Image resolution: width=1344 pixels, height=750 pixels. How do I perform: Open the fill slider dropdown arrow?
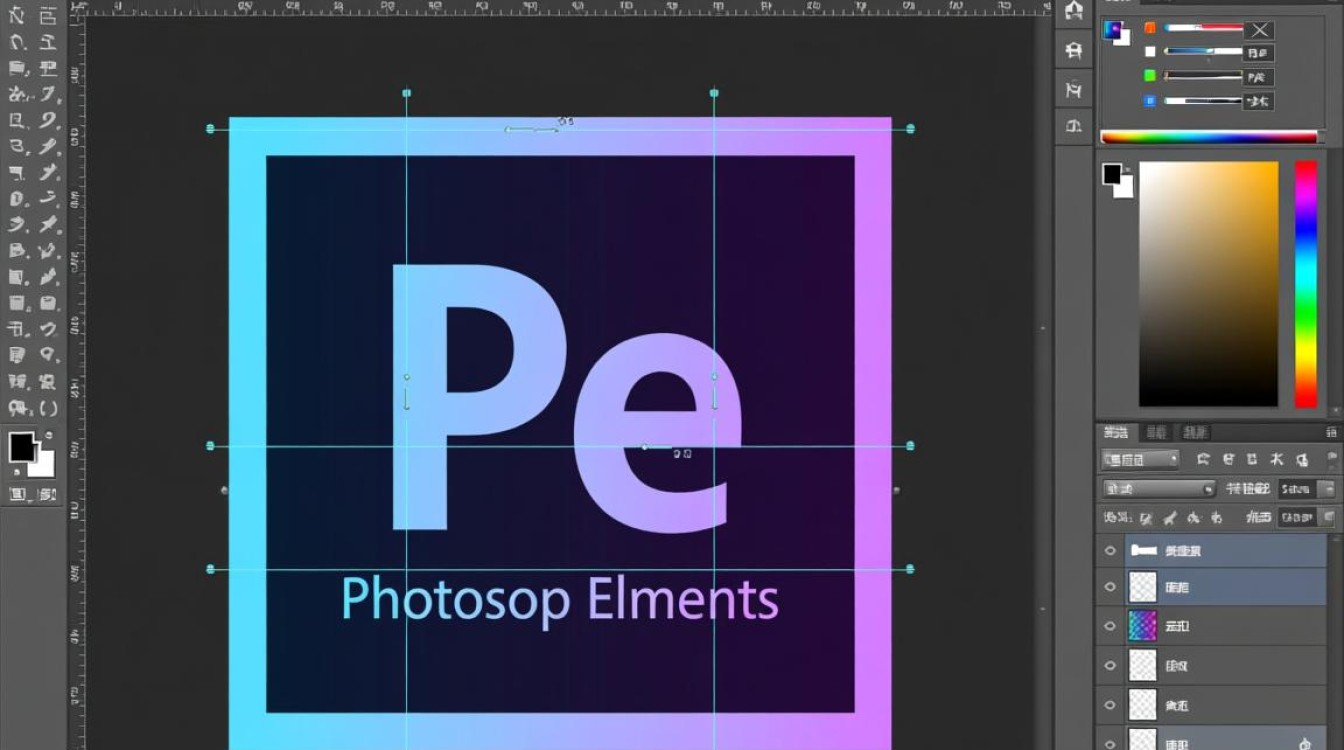coord(1328,517)
